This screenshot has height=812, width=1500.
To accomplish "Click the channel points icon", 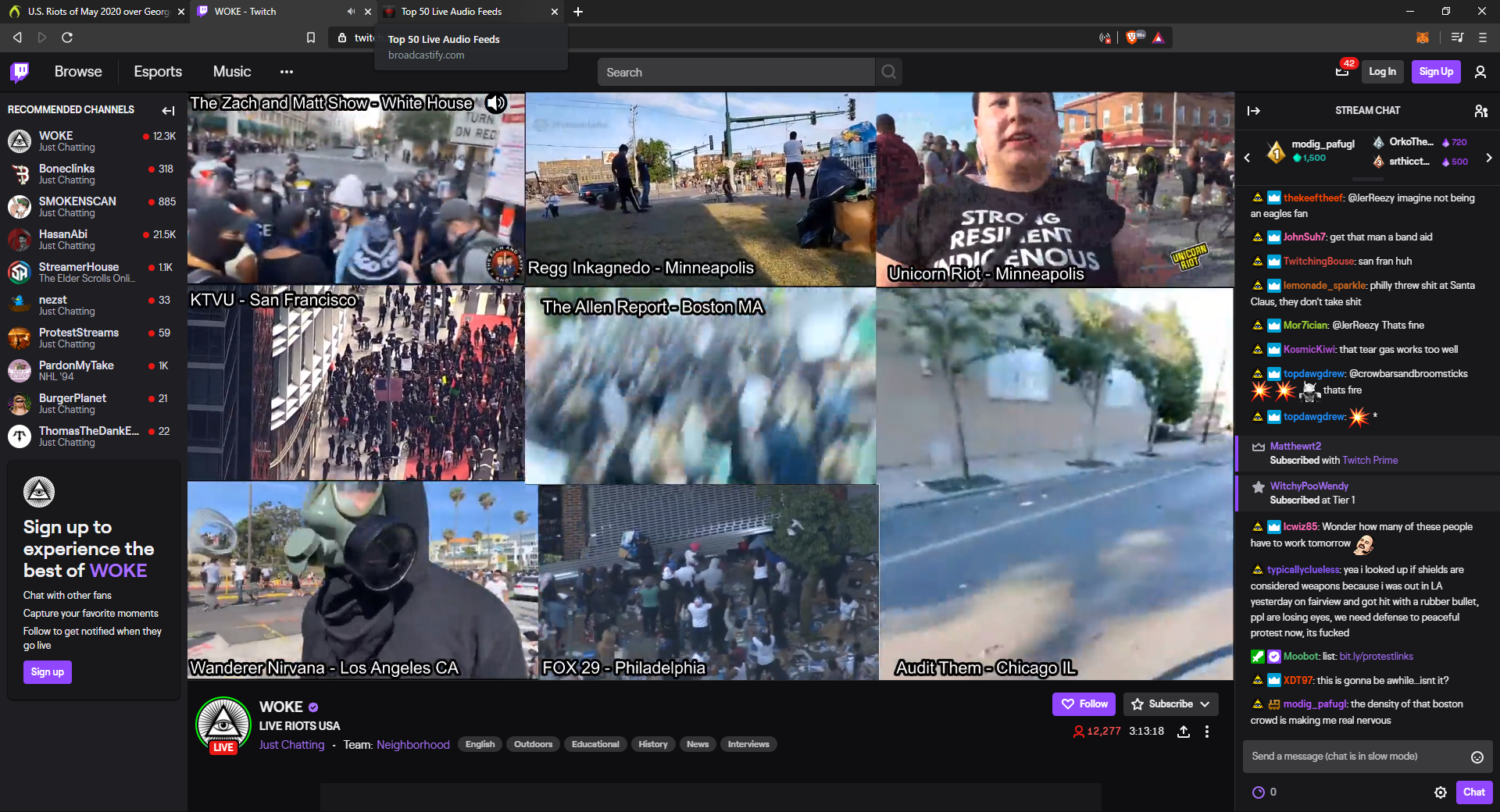I will point(1259,792).
